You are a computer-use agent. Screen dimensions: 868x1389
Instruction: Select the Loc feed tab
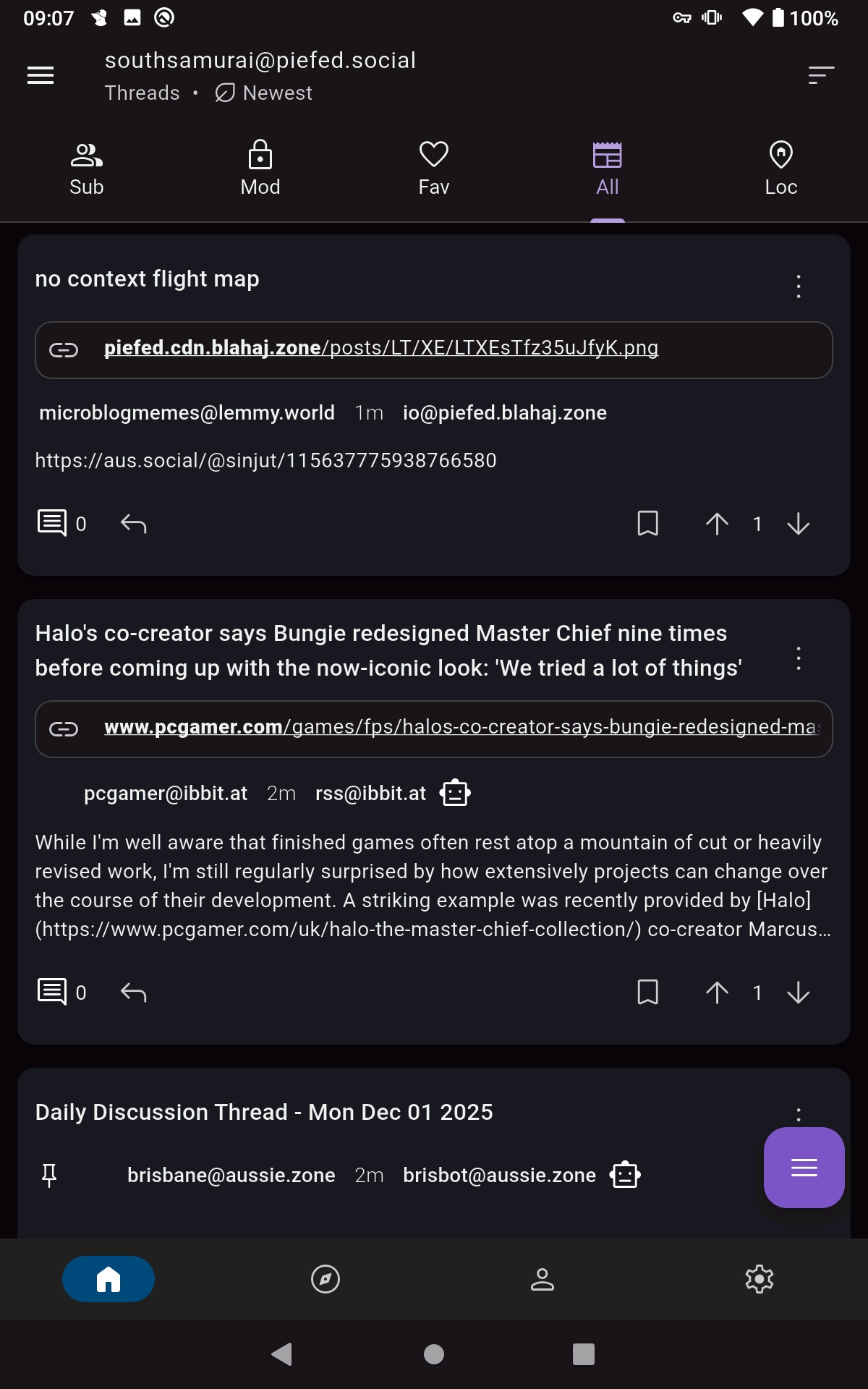781,169
